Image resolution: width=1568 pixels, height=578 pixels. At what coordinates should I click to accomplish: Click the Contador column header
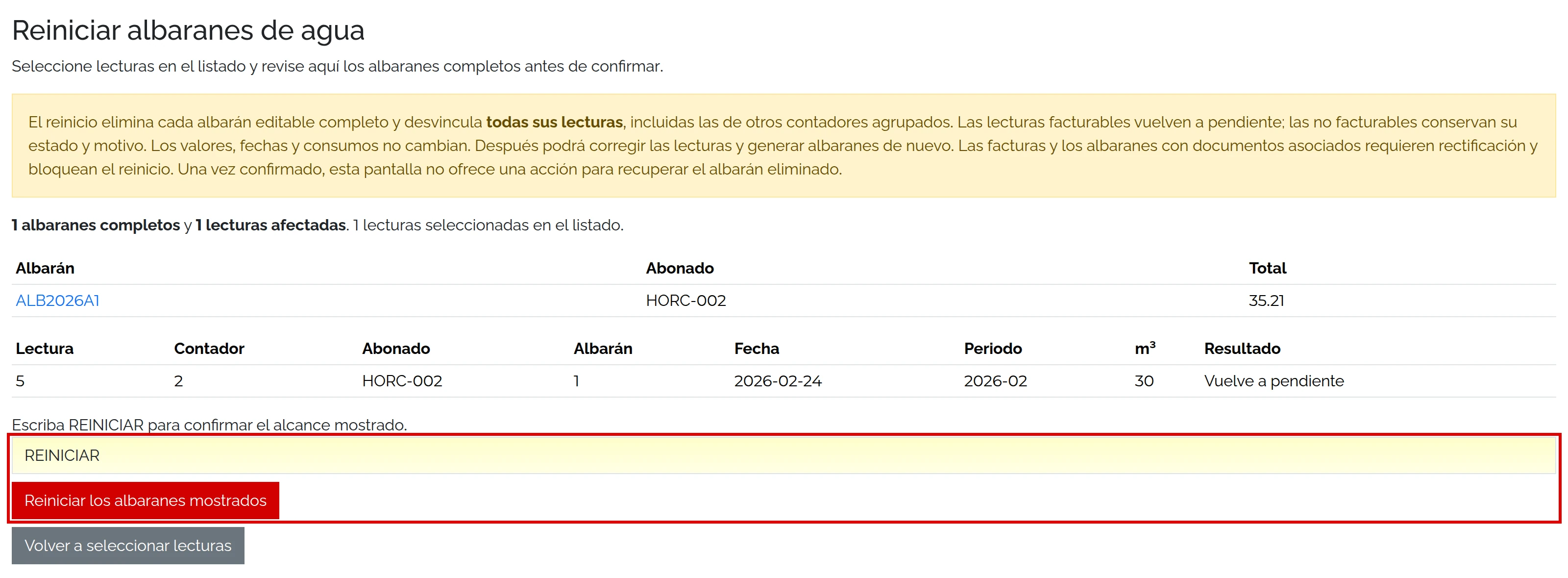(209, 349)
